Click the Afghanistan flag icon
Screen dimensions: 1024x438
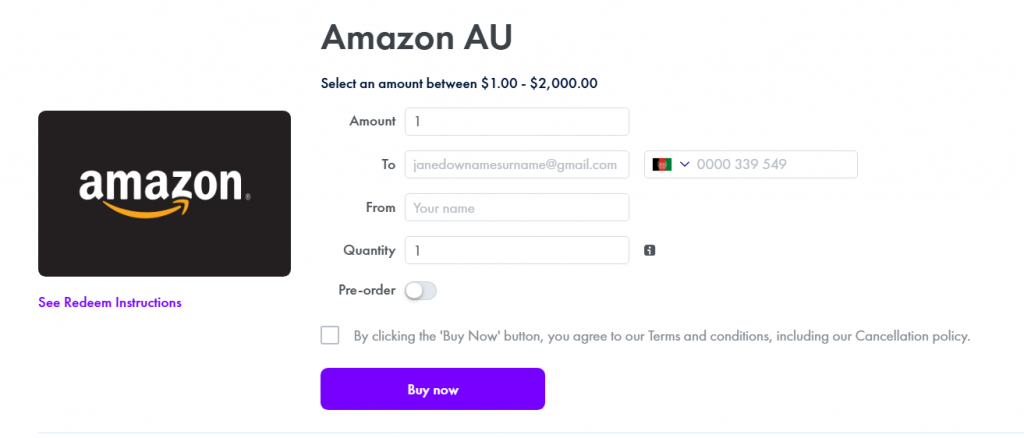pos(662,164)
